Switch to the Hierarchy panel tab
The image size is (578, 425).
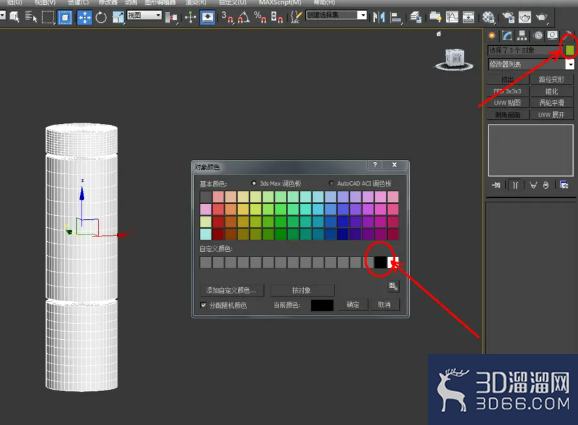tap(522, 36)
